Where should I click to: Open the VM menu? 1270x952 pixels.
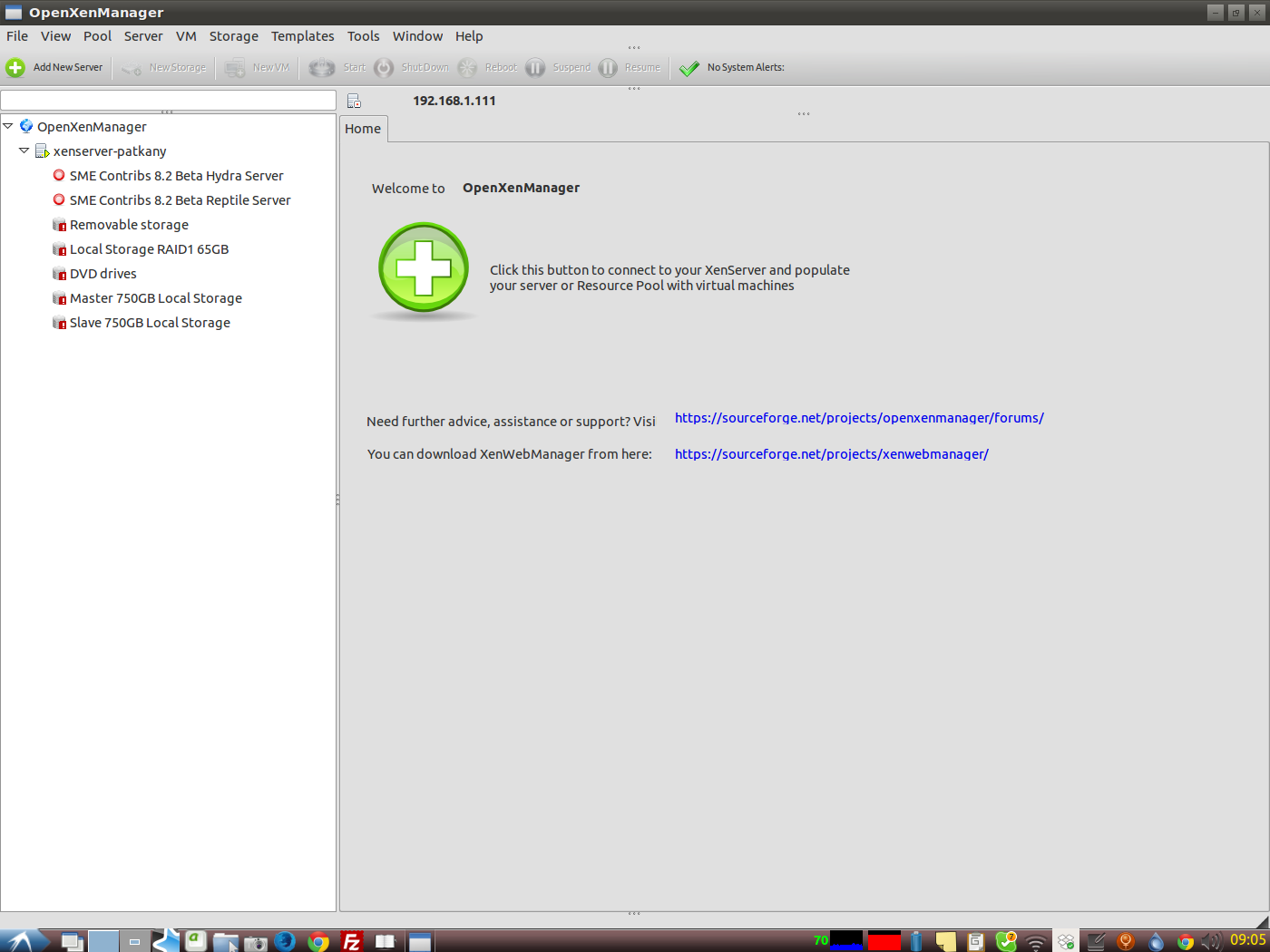pos(186,36)
